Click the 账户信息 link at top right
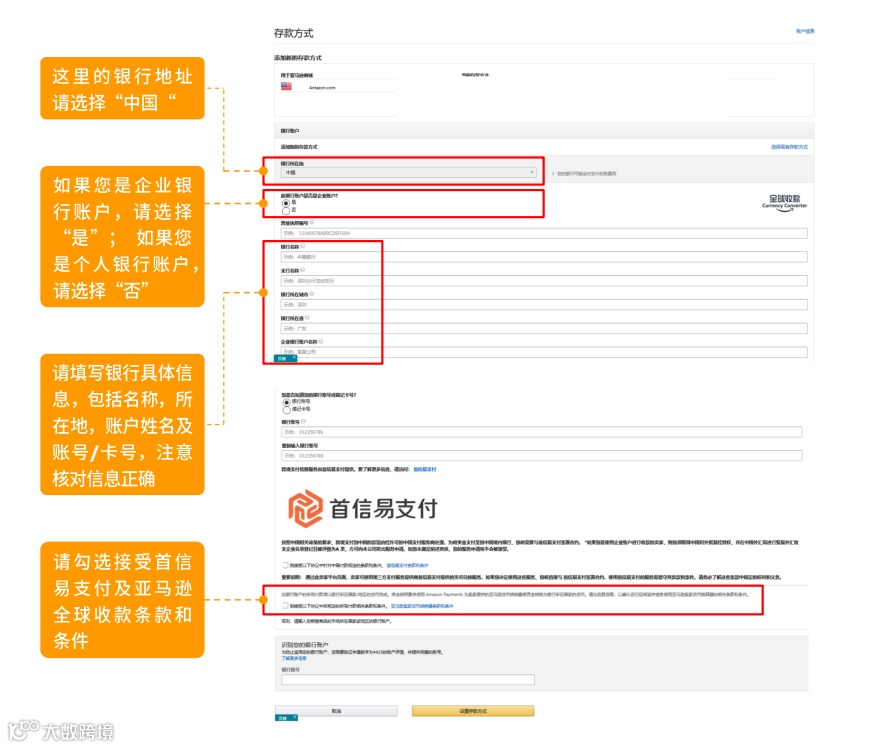The width and height of the screenshot is (873, 748). click(805, 31)
